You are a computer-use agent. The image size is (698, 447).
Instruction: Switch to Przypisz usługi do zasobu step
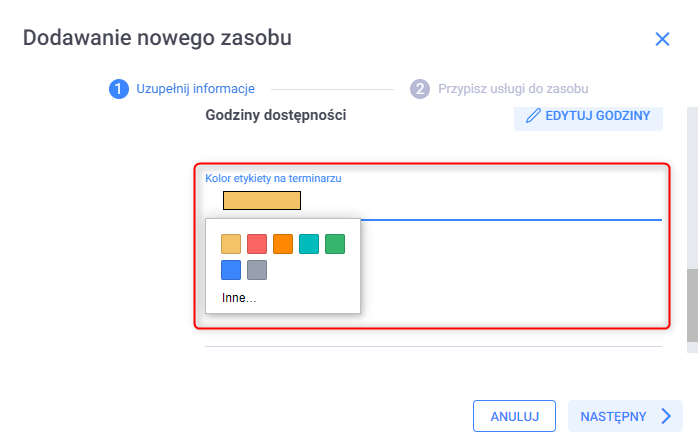tap(512, 88)
